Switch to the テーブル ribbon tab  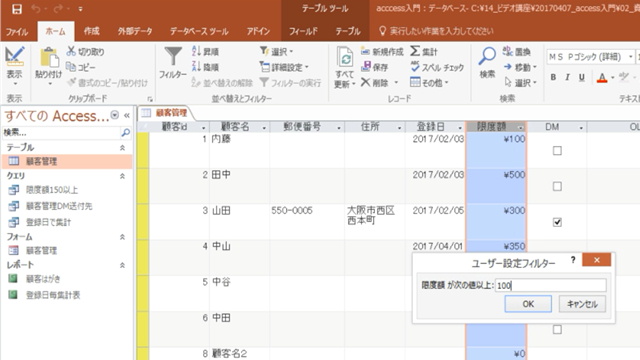coord(348,31)
